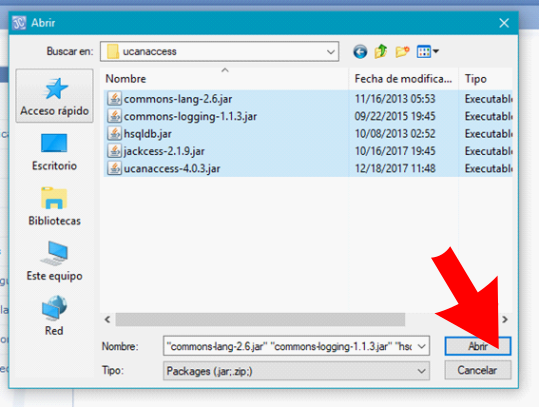Go back using the blue arrow toolbar icon
539x407 pixels.
pyautogui.click(x=360, y=52)
